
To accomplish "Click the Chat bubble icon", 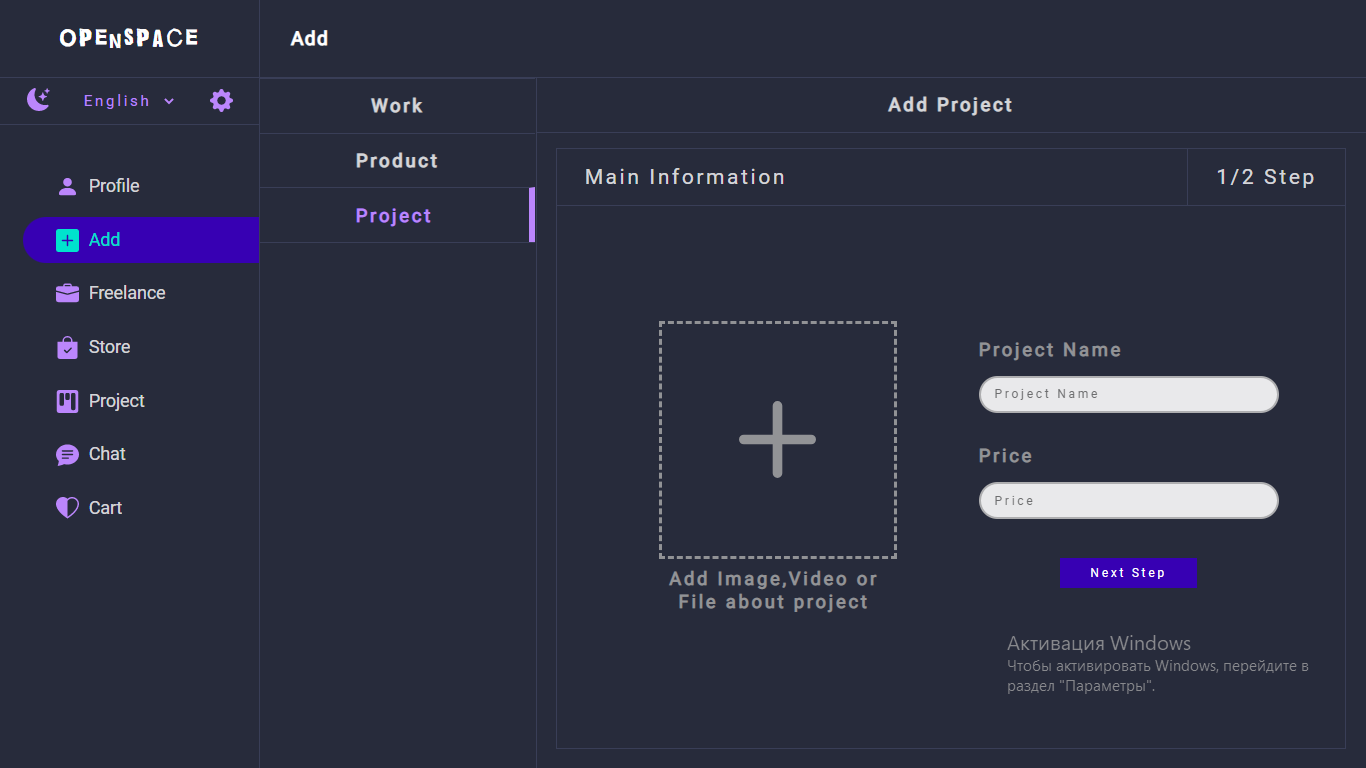I will point(67,455).
